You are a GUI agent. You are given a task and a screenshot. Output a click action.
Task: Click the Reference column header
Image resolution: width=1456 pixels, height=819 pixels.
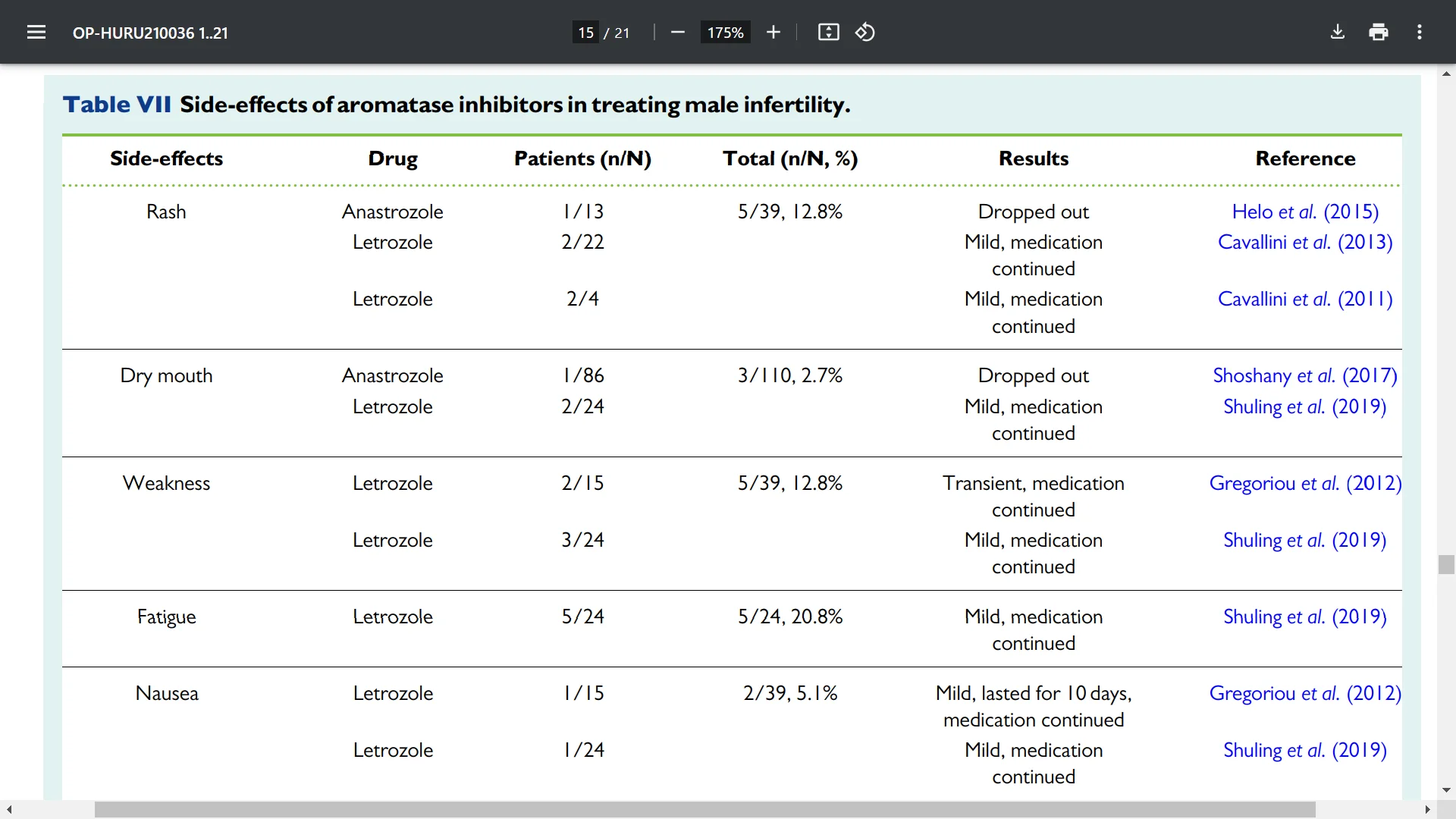(1305, 158)
